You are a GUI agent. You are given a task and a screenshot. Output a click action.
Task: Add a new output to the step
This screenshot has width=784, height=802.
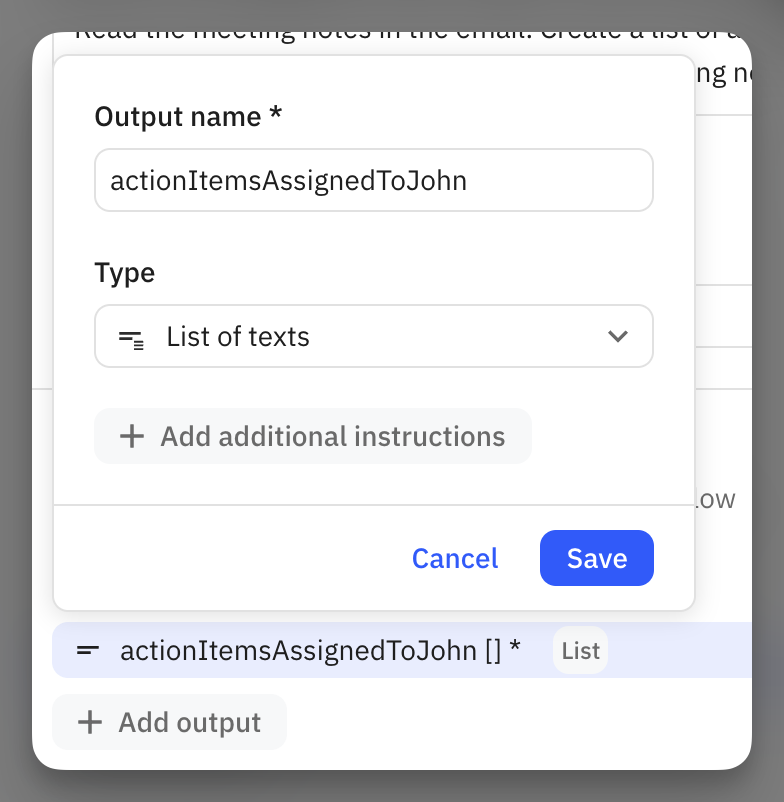(169, 722)
